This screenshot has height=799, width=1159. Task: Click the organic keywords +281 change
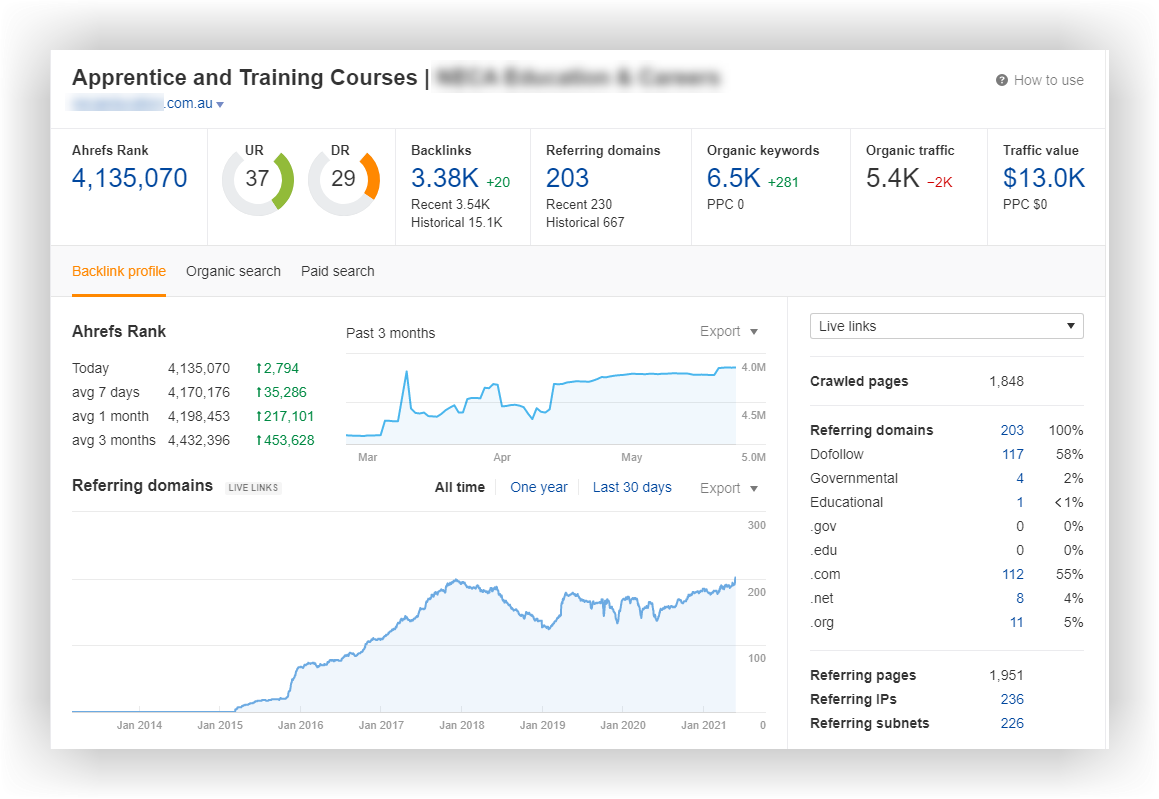[783, 183]
